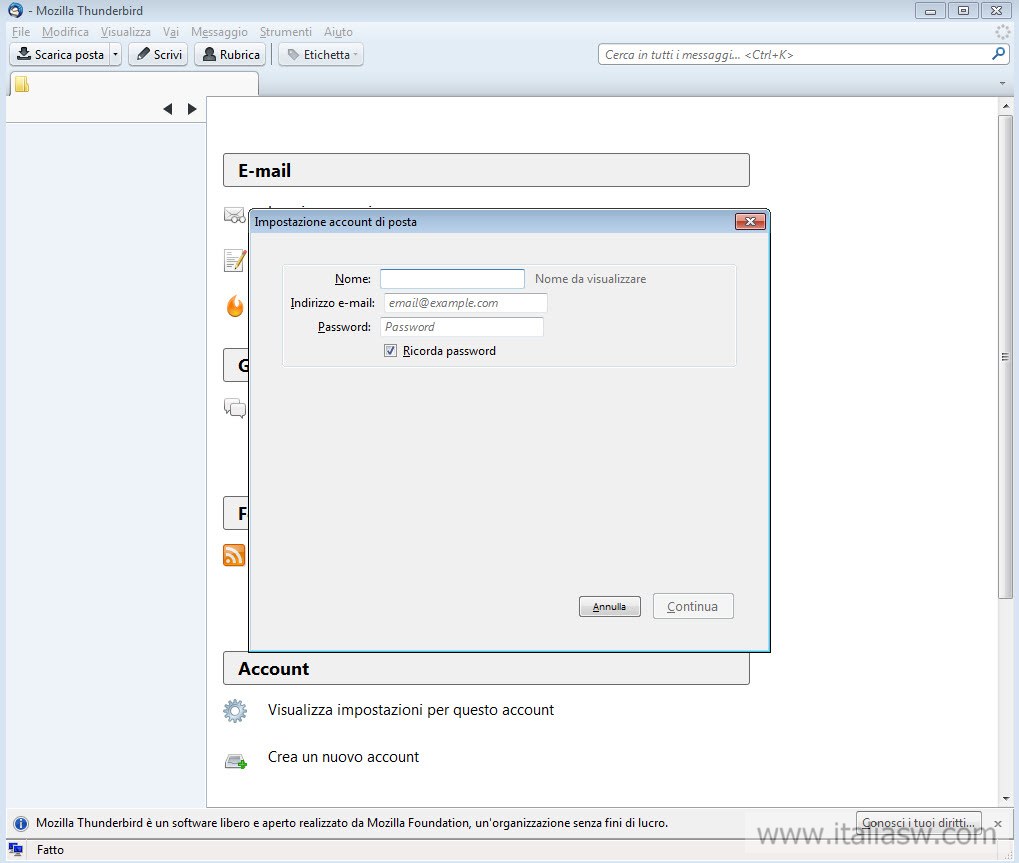
Task: Click the Nome input field
Action: (x=452, y=279)
